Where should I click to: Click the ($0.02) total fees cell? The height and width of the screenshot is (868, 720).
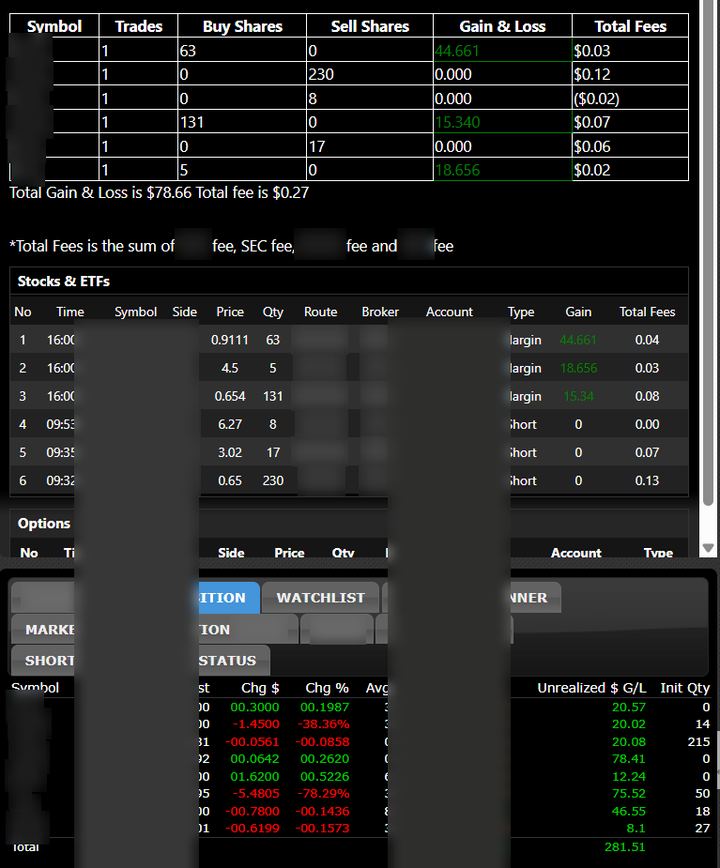(630, 99)
